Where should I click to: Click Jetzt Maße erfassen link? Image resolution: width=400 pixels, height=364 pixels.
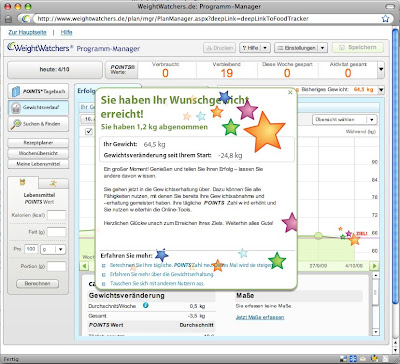[260, 317]
